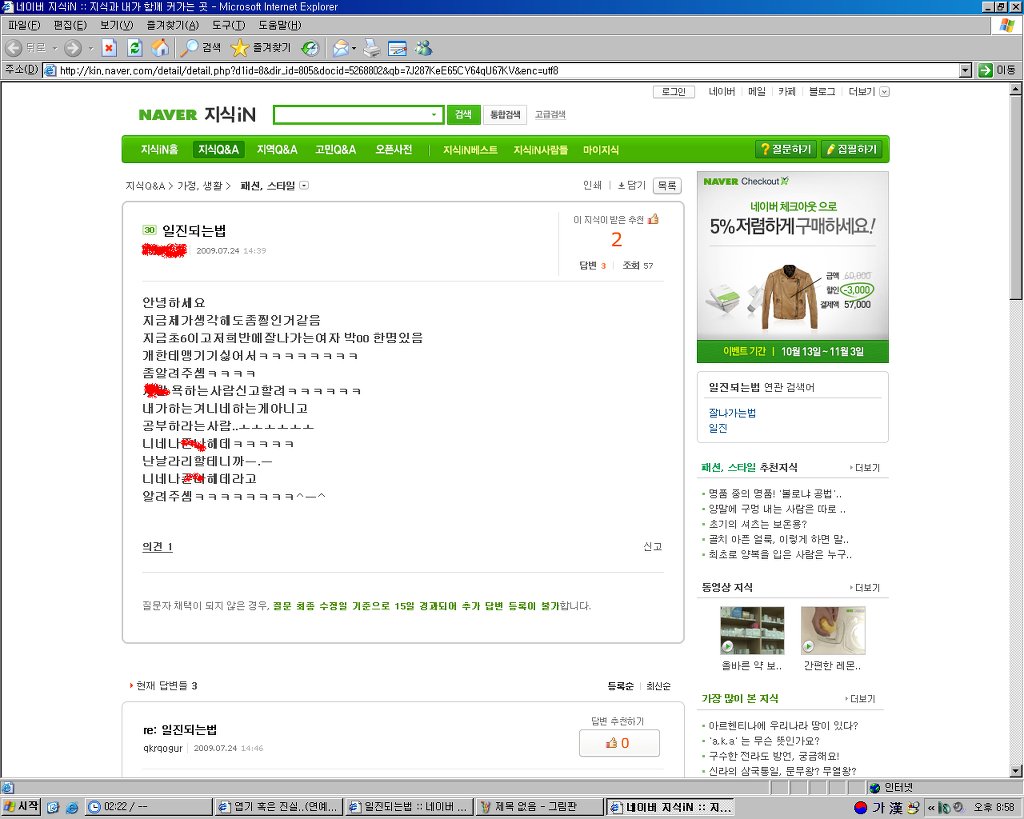Click the 목록 list button
Screen dimensions: 1024x819
pyautogui.click(x=667, y=186)
